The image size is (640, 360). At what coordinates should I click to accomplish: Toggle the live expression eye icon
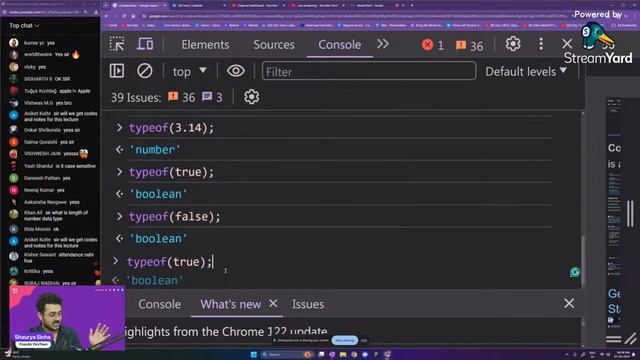236,71
